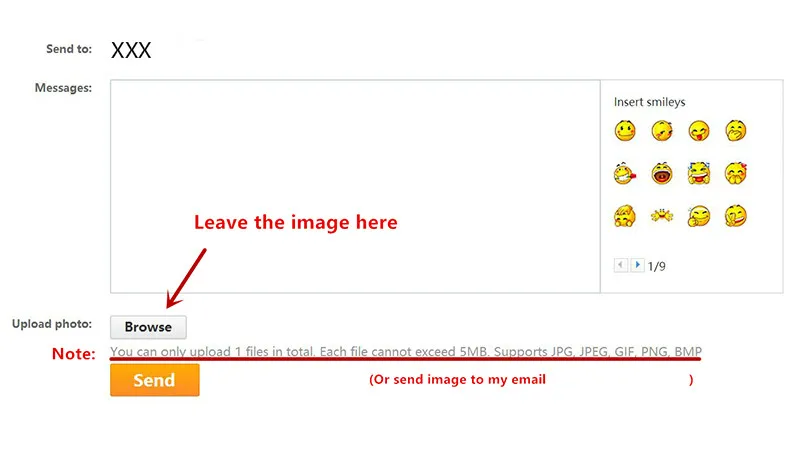This screenshot has width=800, height=461.
Task: Insert the smiley covering its mouth
Action: point(735,131)
